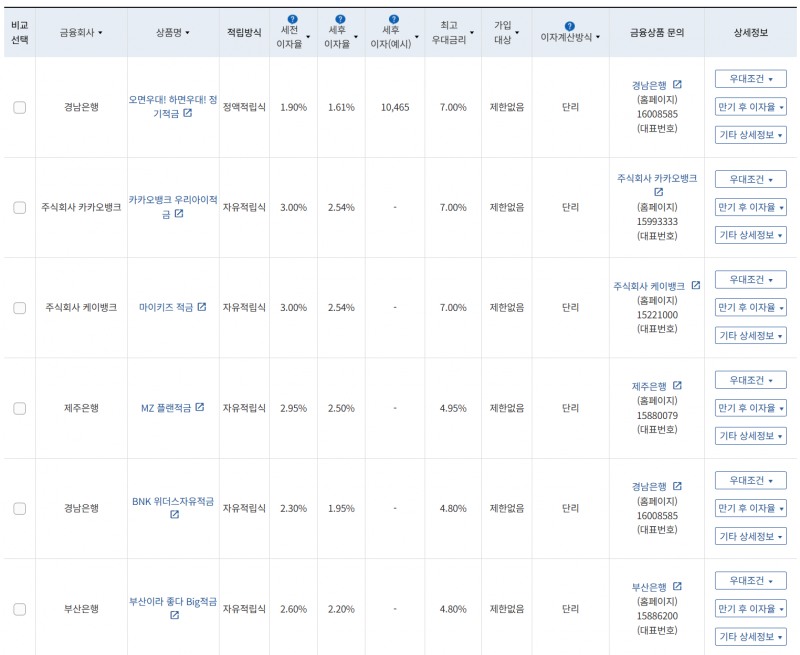Click external link icon beside 오면우대! 하면우대! 정기적금
The width and height of the screenshot is (800, 655).
188,113
